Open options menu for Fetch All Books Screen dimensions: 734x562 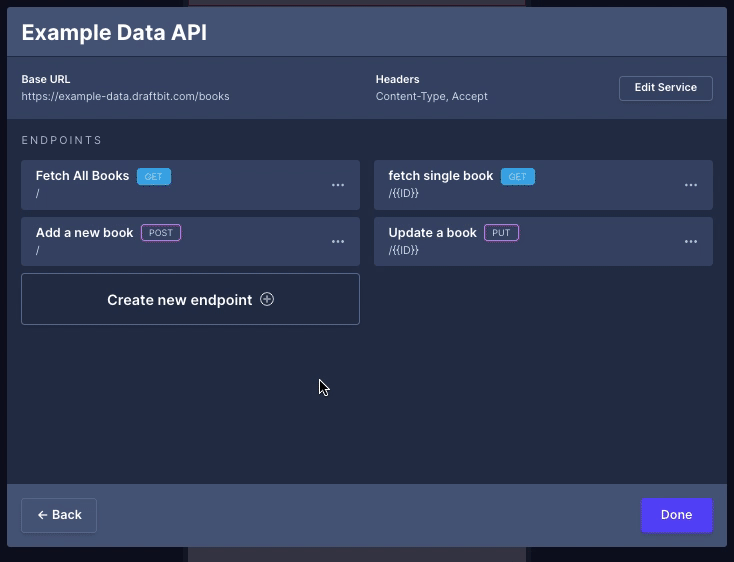(338, 185)
